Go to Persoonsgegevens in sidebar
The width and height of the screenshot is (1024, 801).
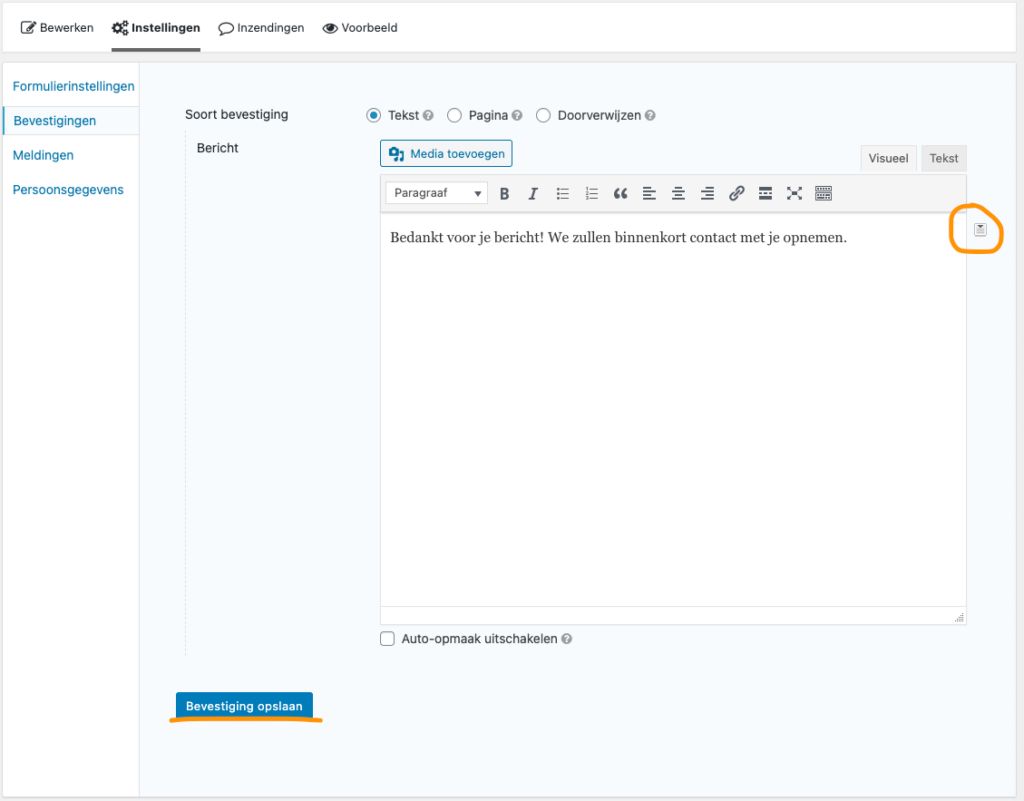click(68, 190)
